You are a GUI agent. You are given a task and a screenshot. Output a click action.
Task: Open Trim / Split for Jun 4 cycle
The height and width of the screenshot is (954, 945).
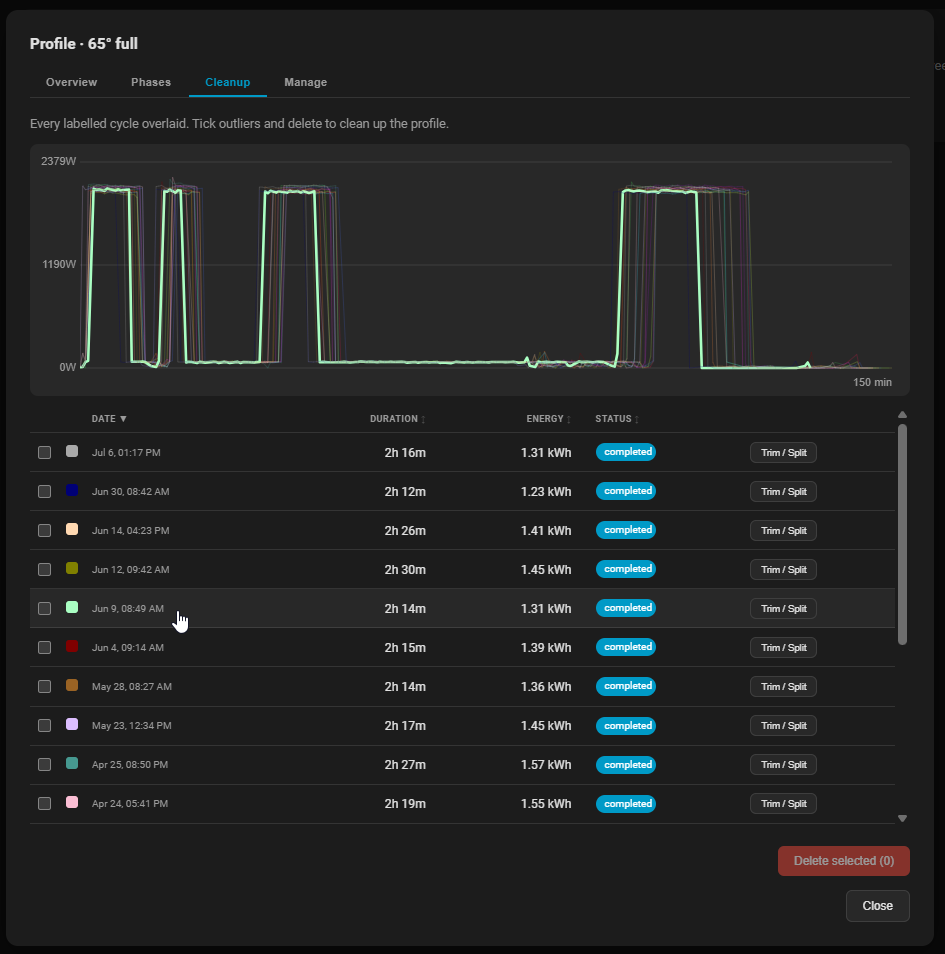click(783, 647)
